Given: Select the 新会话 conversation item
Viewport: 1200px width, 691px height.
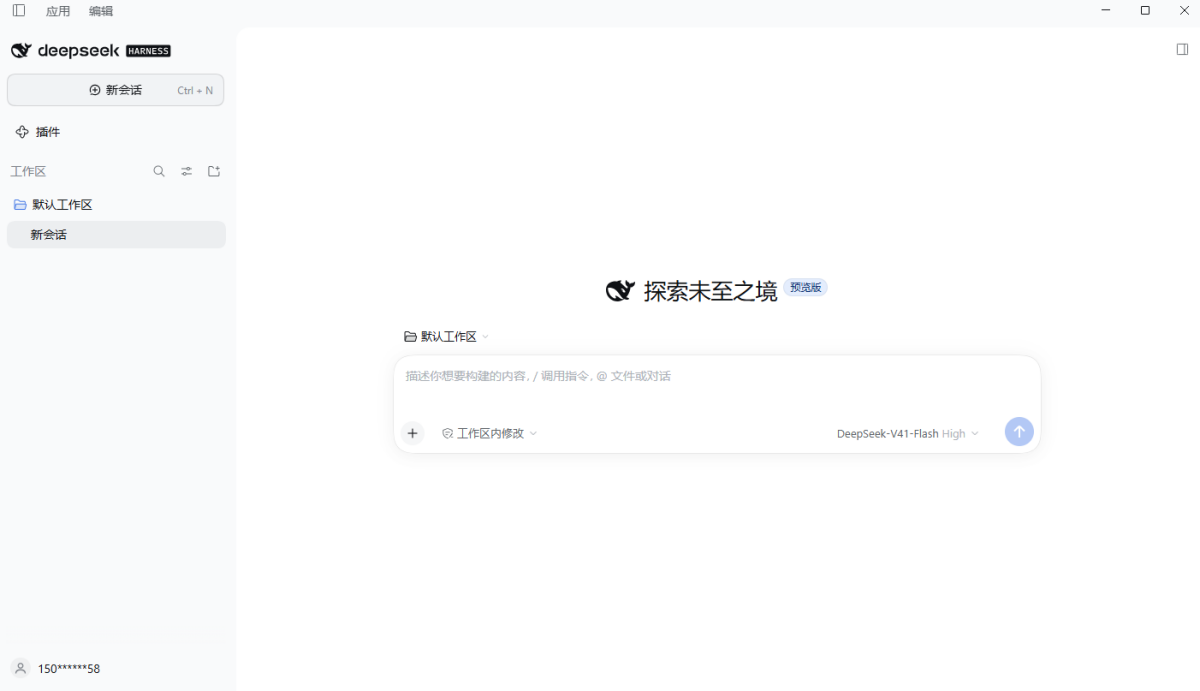Looking at the screenshot, I should pos(116,234).
